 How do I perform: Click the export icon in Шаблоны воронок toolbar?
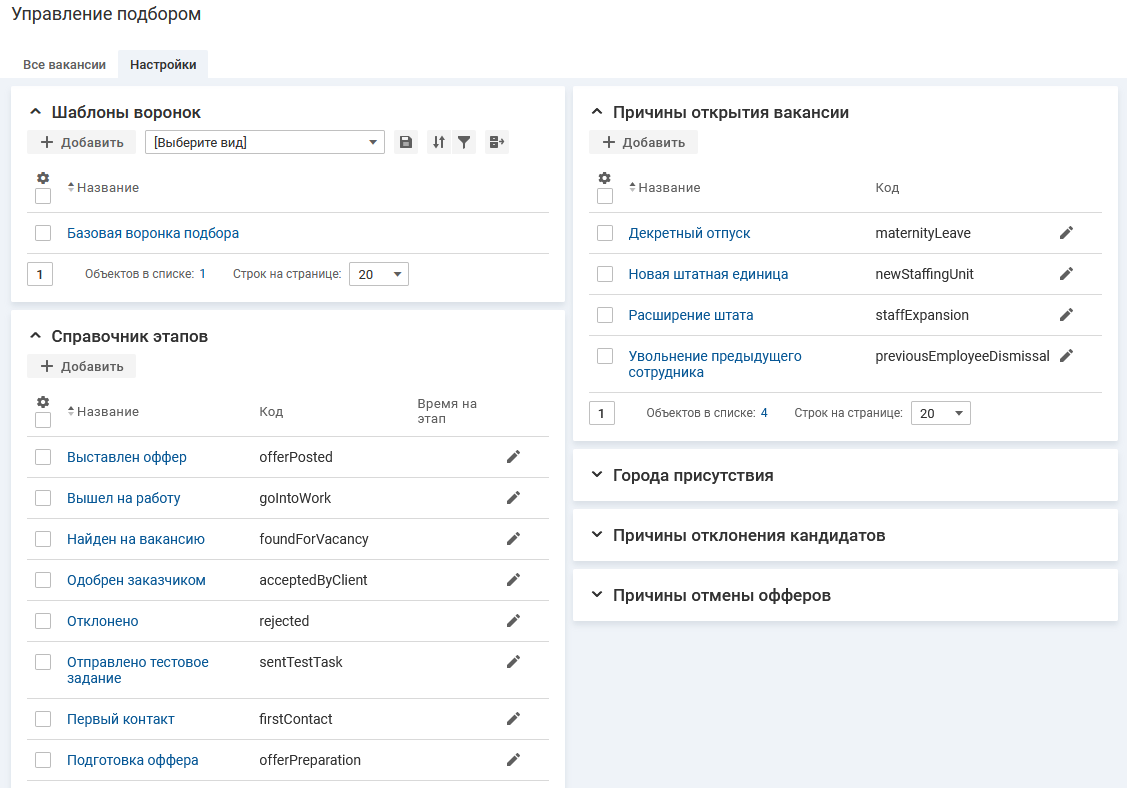[x=497, y=143]
